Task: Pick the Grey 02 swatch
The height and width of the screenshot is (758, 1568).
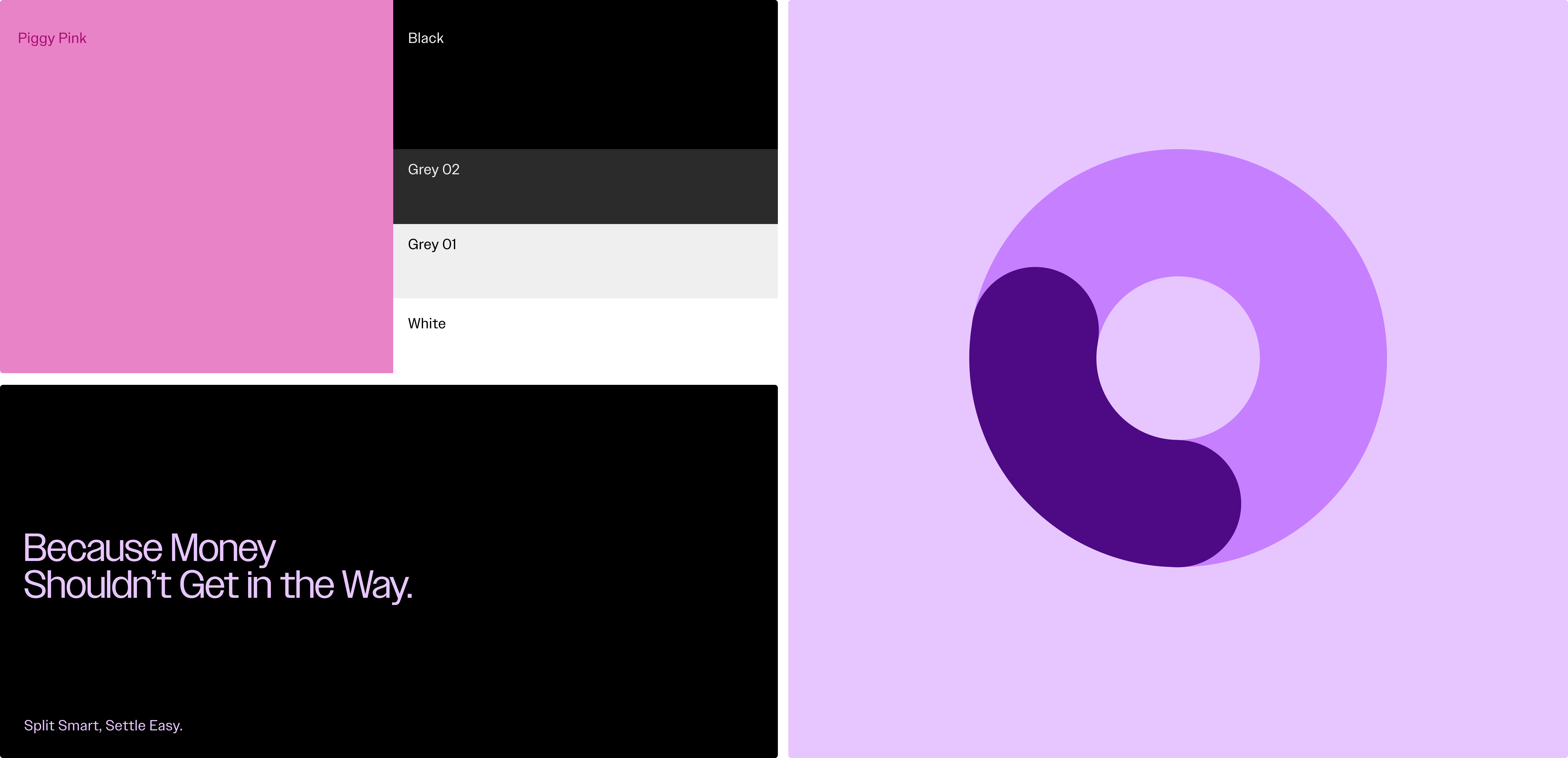Action: tap(586, 186)
